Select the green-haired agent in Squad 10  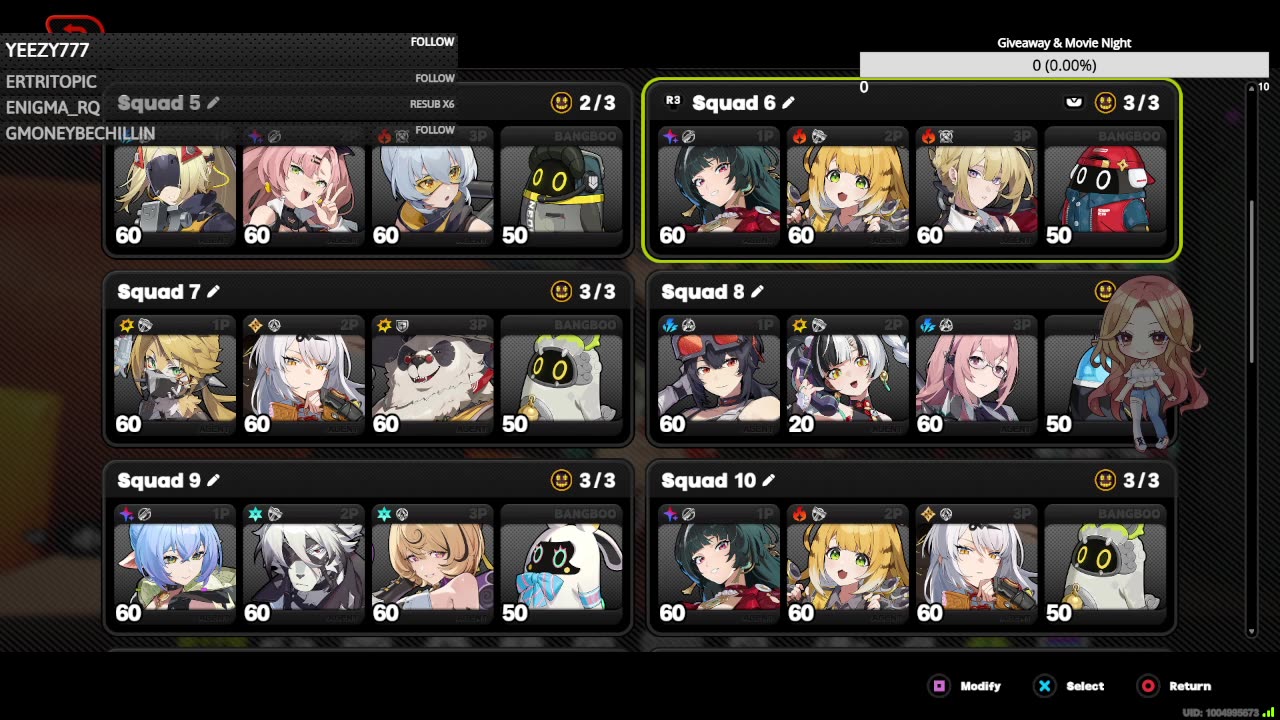719,566
